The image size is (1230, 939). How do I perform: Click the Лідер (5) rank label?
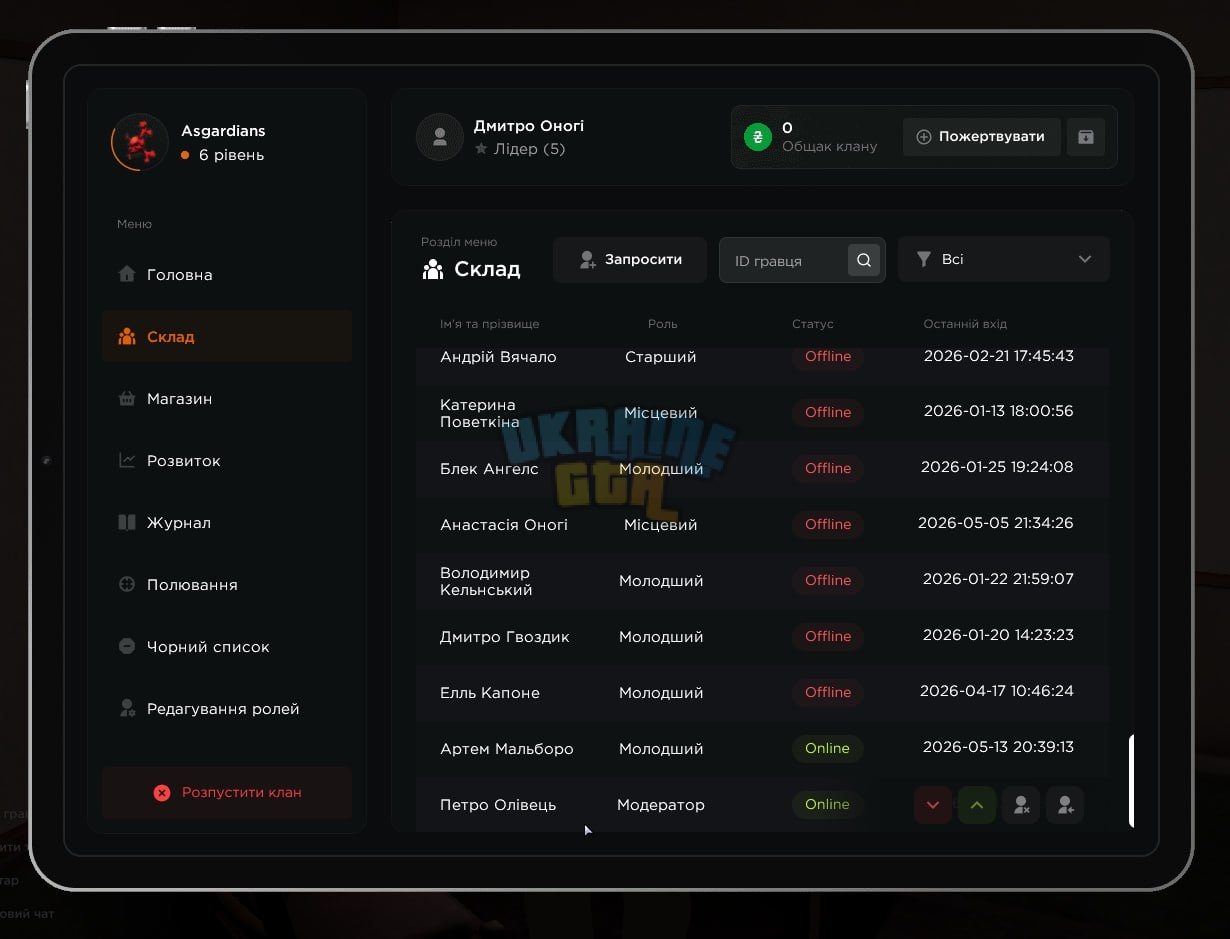[x=529, y=149]
